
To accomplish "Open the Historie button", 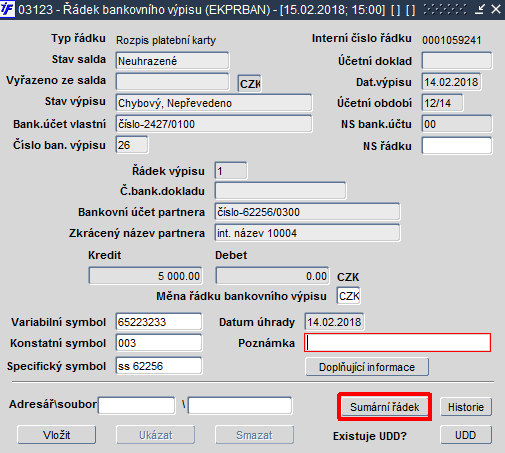I will click(x=466, y=407).
